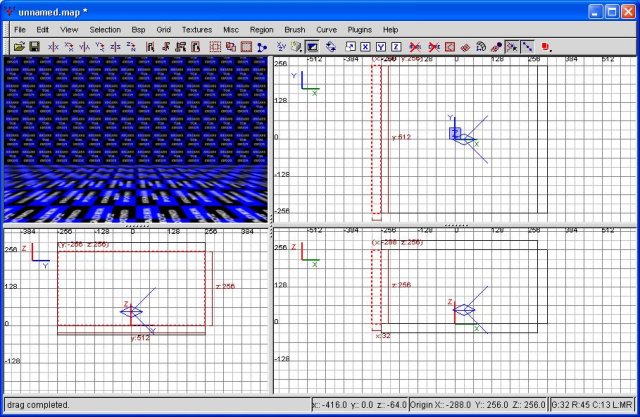This screenshot has width=640, height=417.
Task: Click the Origin coordinates in status bar
Action: (478, 405)
